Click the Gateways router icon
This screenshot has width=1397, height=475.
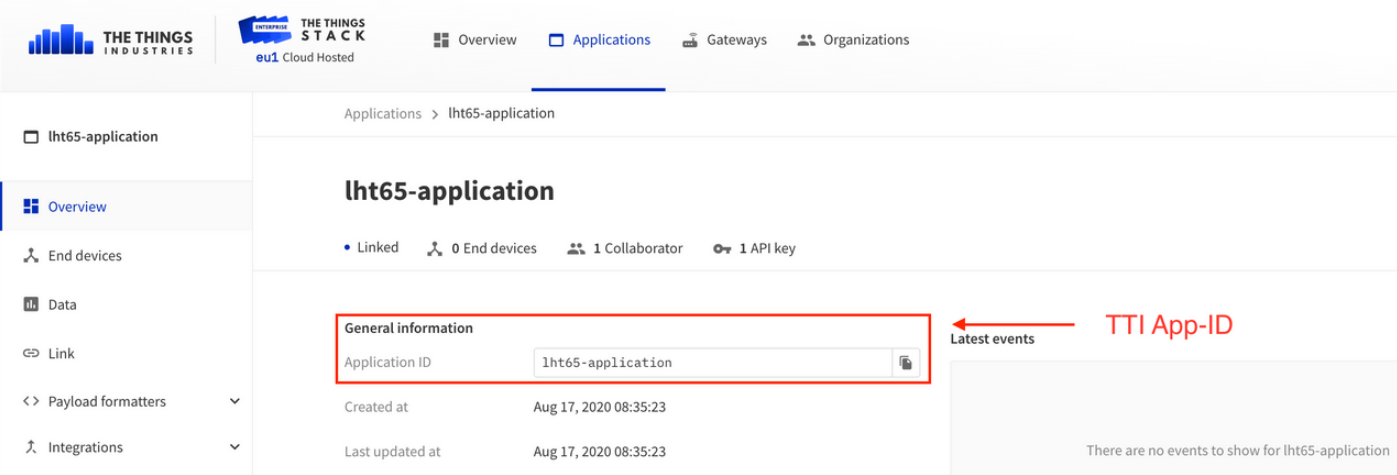(x=690, y=40)
